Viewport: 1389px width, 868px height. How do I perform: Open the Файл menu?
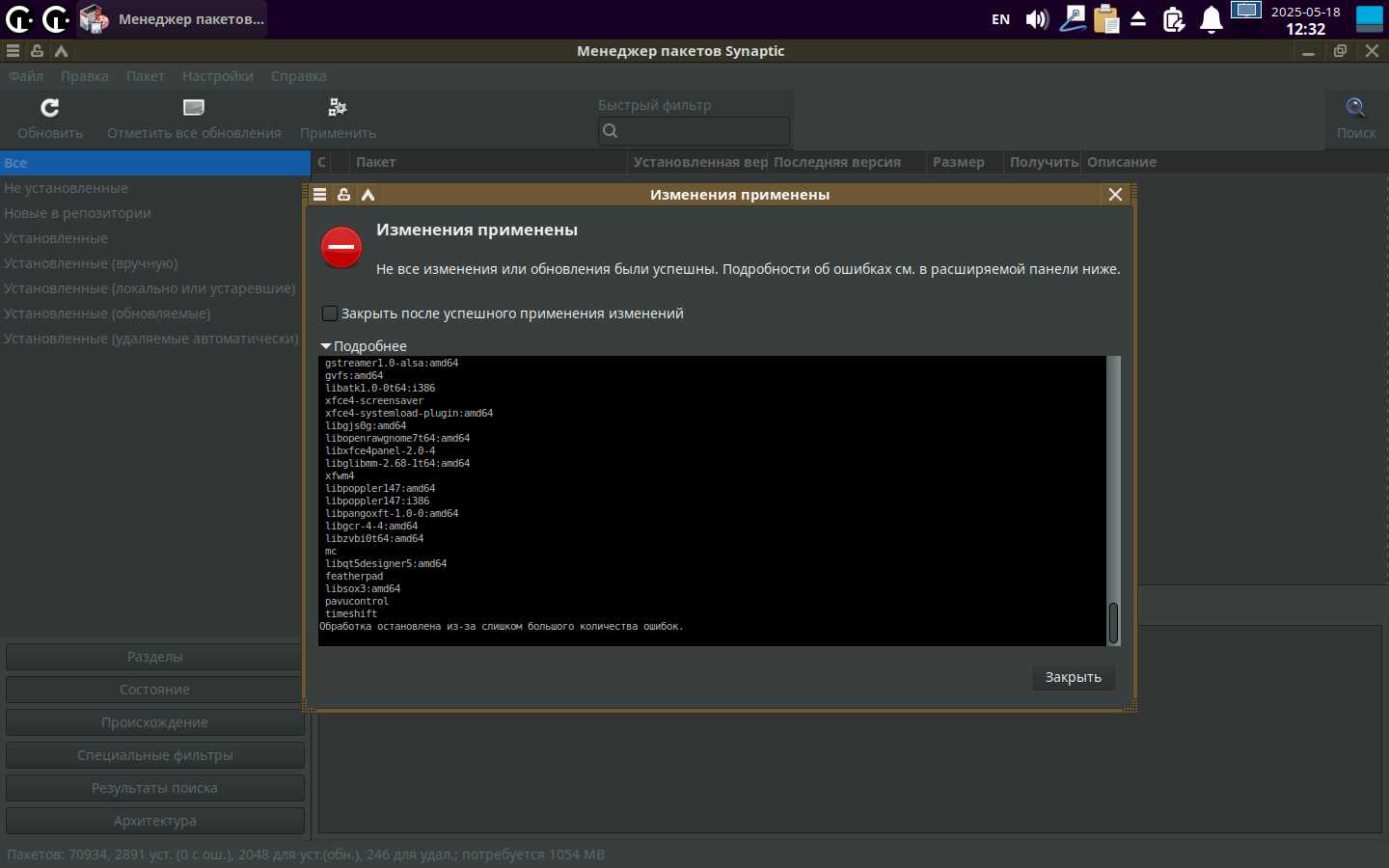coord(26,76)
